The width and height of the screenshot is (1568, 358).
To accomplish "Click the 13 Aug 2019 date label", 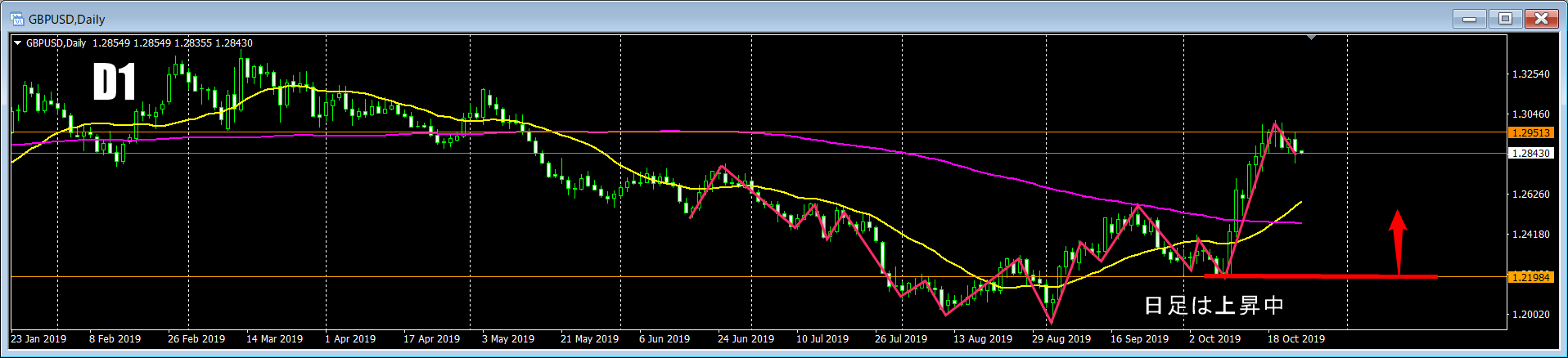I will (983, 338).
